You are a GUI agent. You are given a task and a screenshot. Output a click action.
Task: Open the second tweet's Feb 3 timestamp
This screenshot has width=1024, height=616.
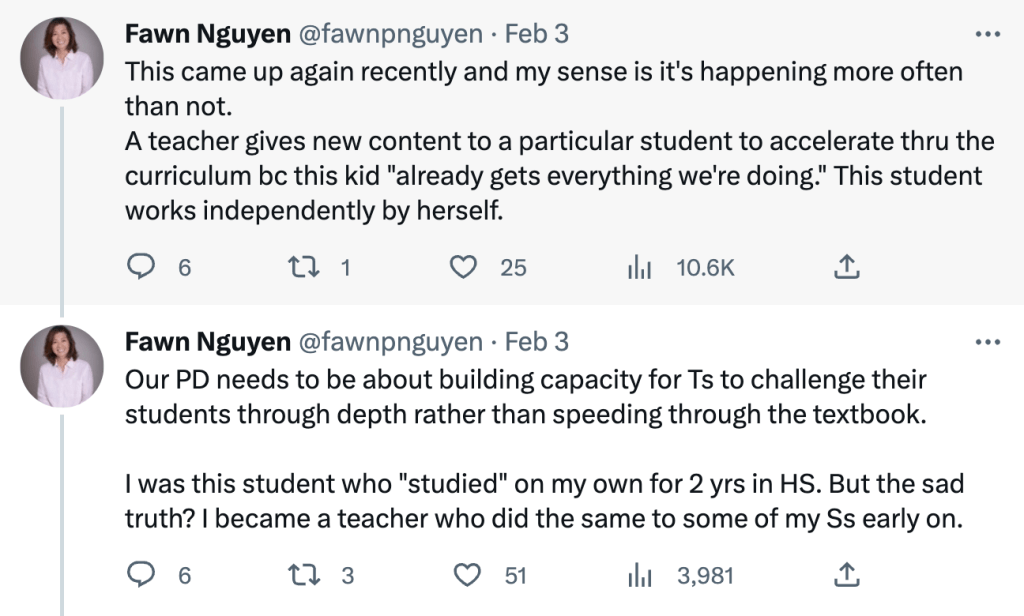[537, 342]
